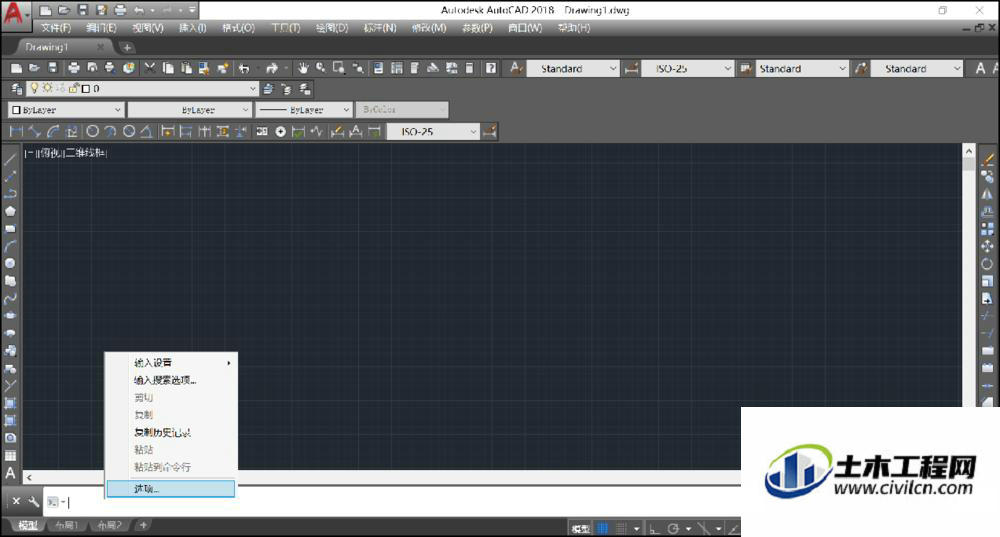Open the Help question mark icon
The height and width of the screenshot is (537, 1000).
click(490, 68)
